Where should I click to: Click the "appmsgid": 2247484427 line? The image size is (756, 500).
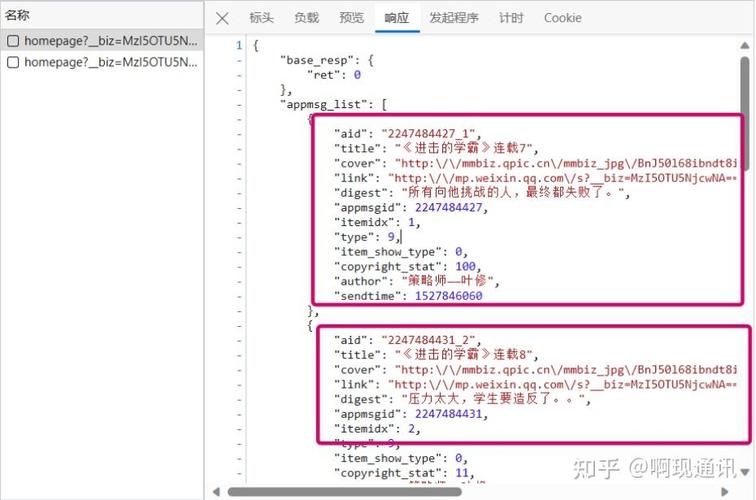click(x=411, y=207)
